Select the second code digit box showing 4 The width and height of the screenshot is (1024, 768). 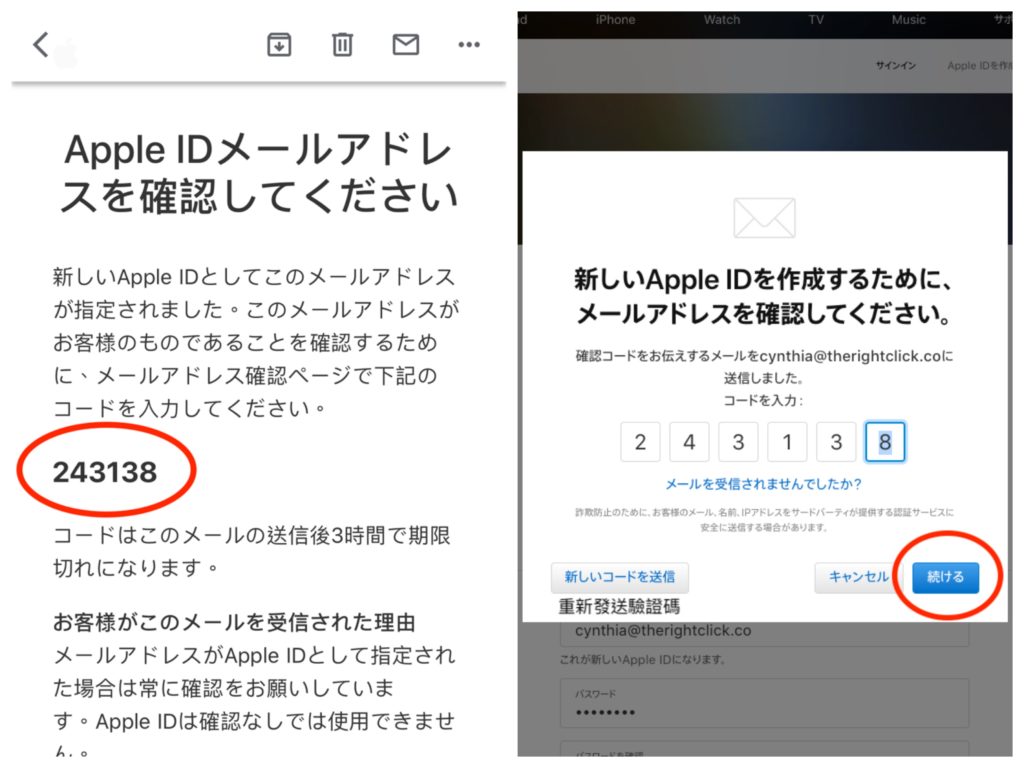(689, 442)
